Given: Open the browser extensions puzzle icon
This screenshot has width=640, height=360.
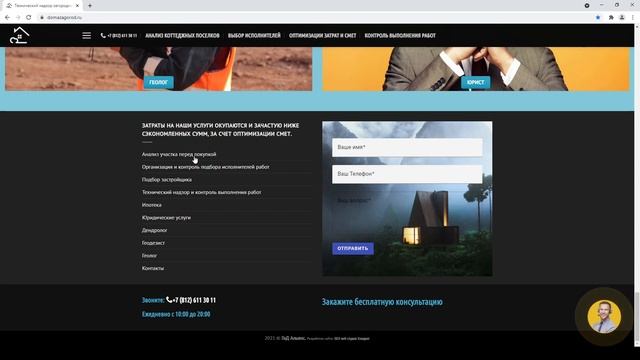Looking at the screenshot, I should [611, 18].
